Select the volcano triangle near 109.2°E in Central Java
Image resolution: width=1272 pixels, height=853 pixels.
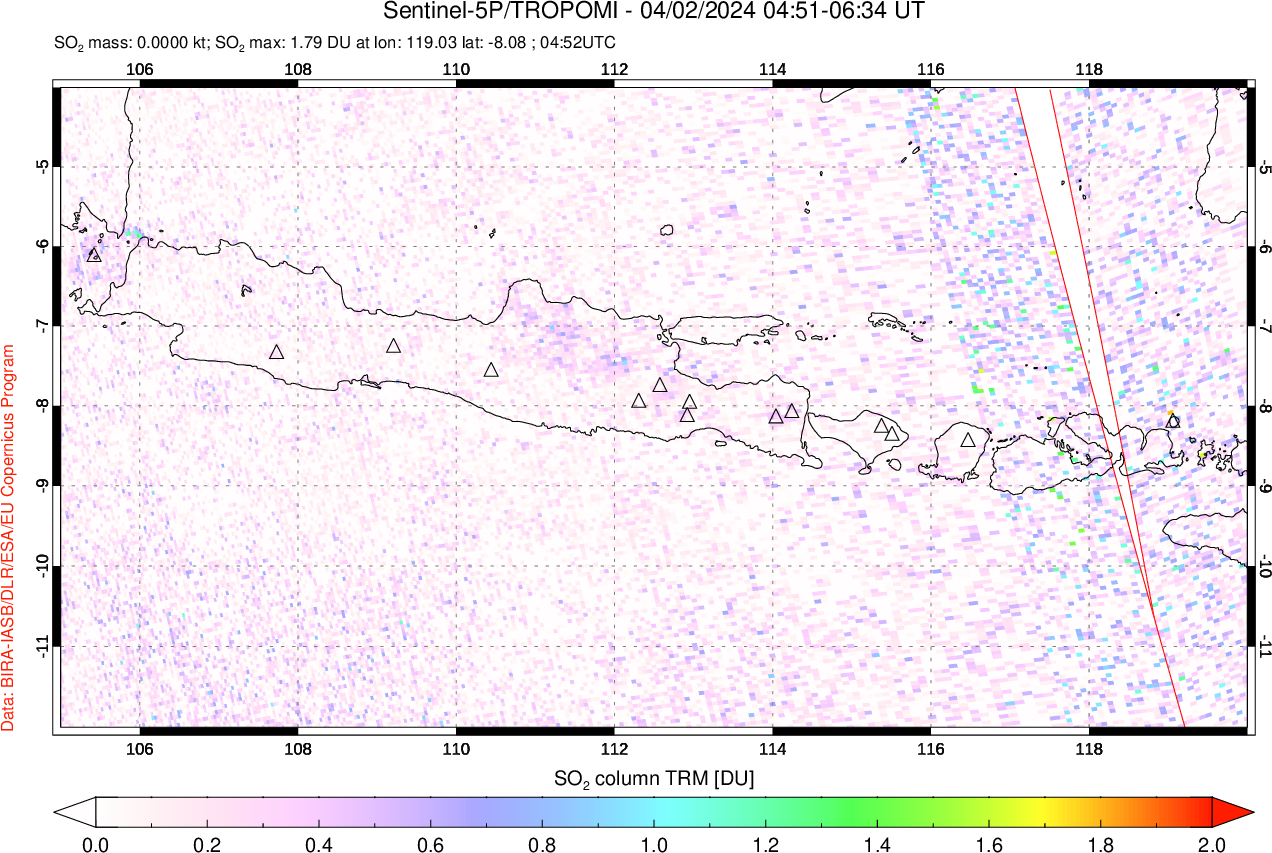click(x=394, y=346)
